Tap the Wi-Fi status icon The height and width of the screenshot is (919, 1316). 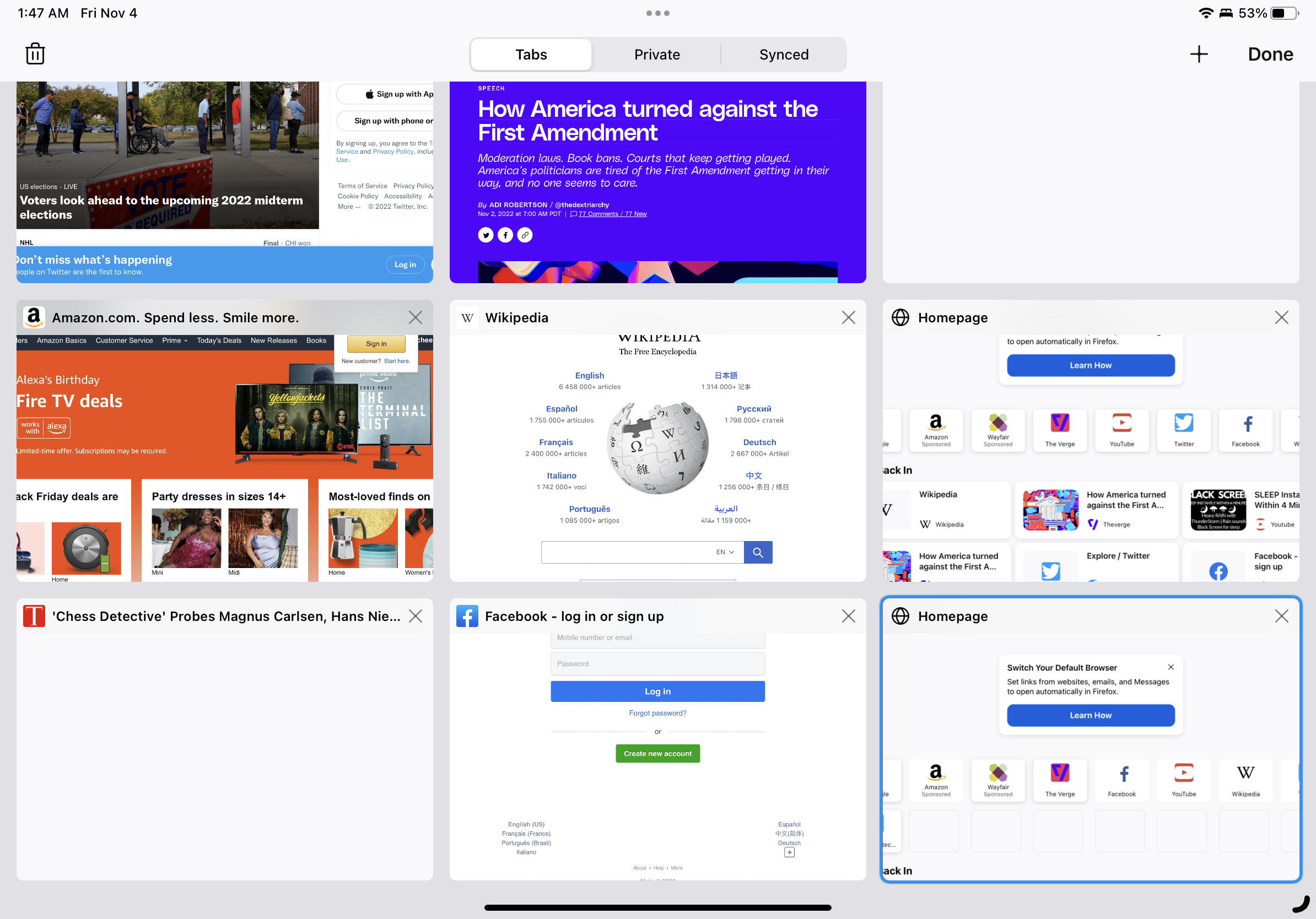tap(1206, 13)
